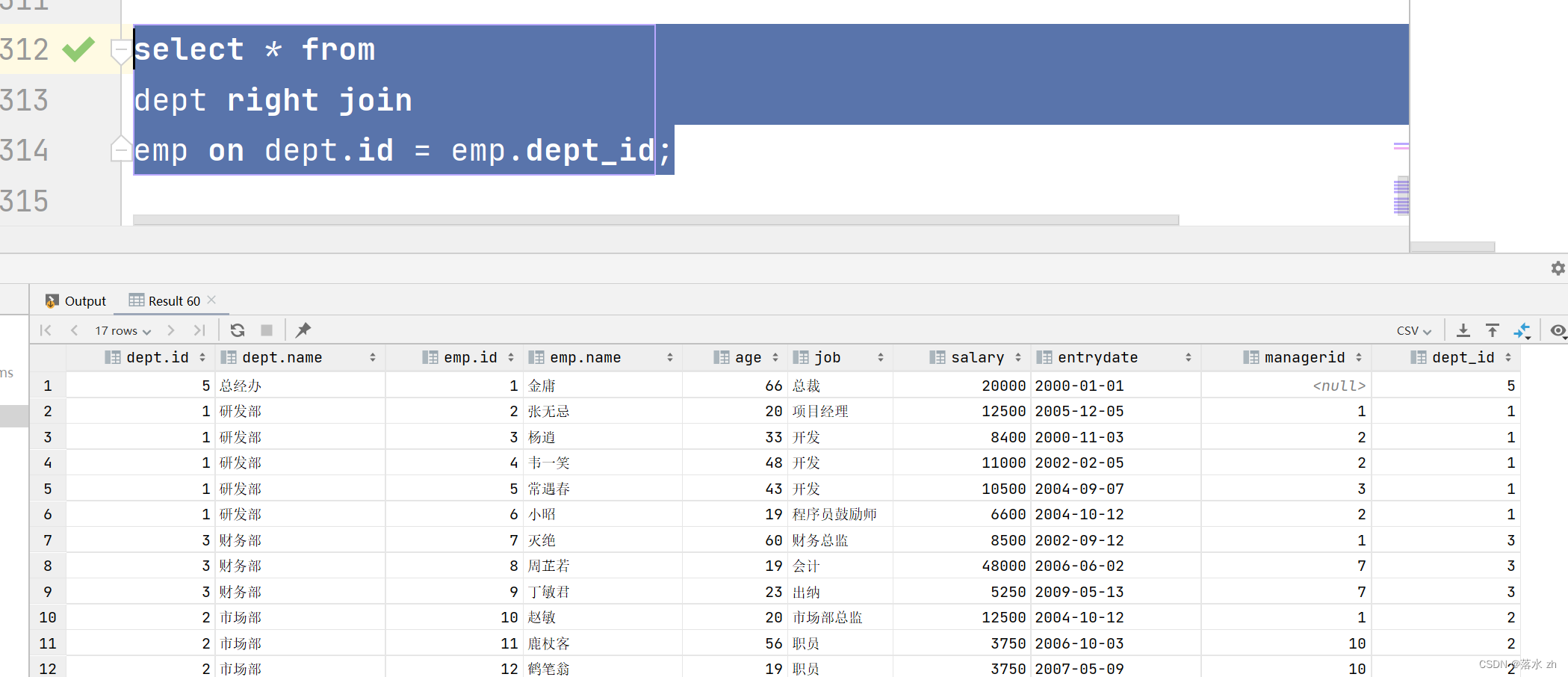Click the emp.name cell 金庸
Viewport: 1568px width, 677px height.
604,386
